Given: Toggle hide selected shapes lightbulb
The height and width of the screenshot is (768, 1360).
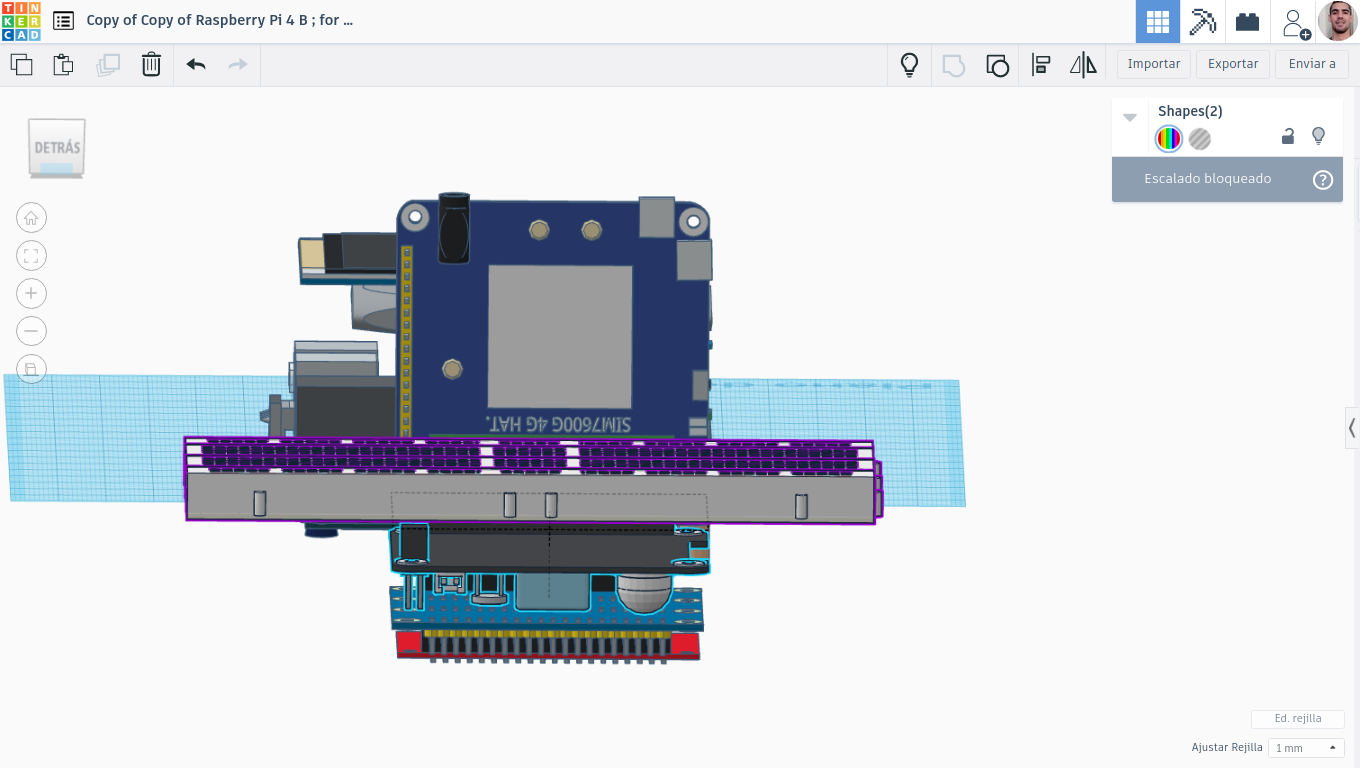Looking at the screenshot, I should (1318, 136).
